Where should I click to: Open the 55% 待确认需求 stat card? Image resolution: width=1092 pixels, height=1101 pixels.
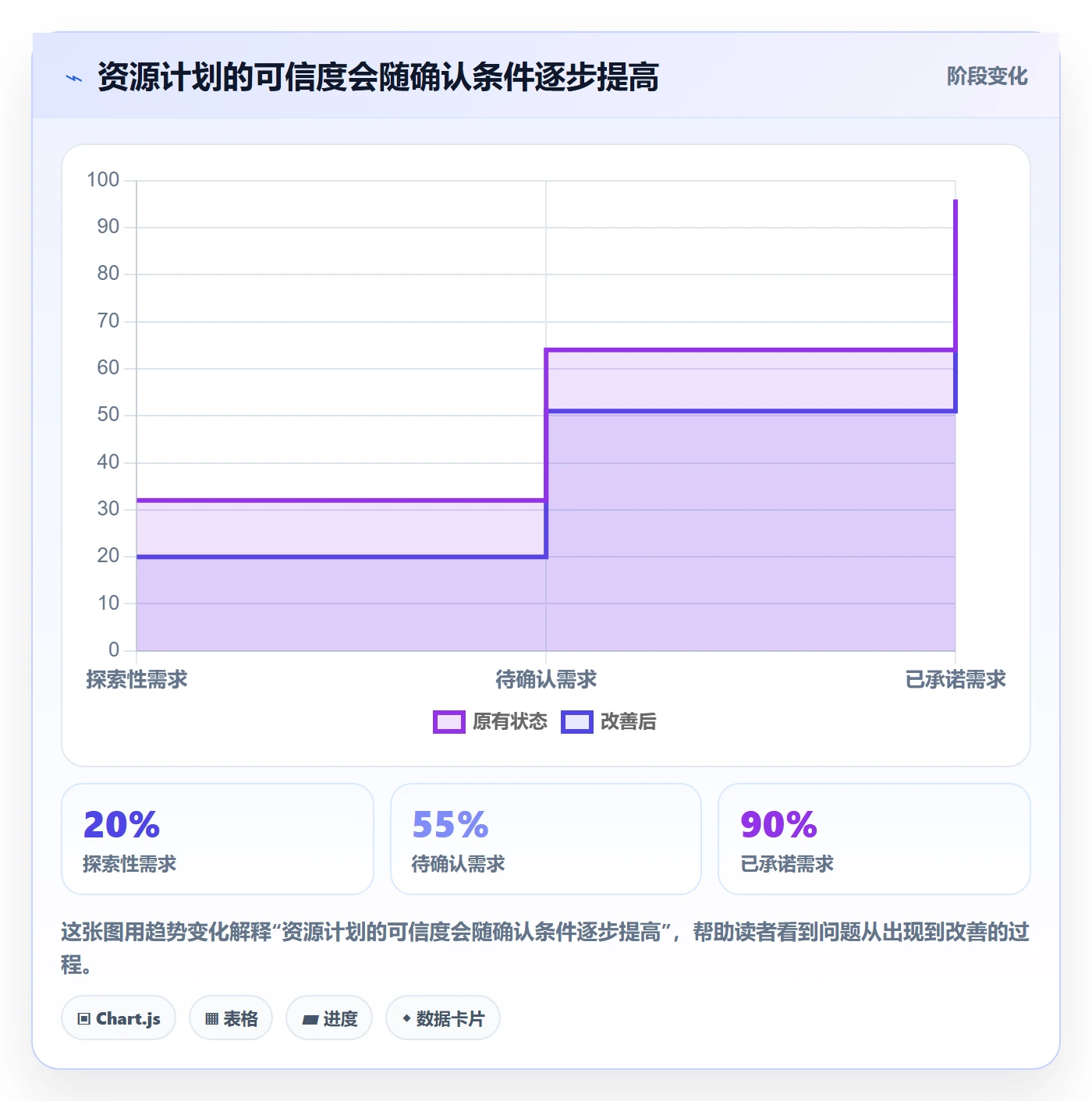(546, 839)
